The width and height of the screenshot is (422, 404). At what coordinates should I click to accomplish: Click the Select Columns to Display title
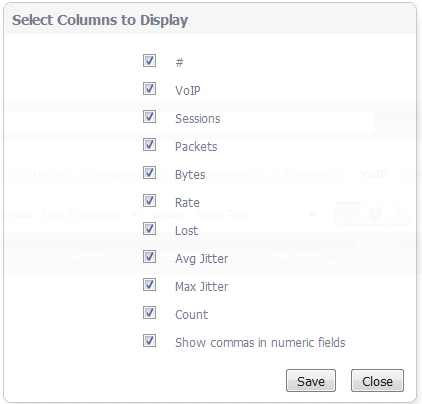(100, 20)
